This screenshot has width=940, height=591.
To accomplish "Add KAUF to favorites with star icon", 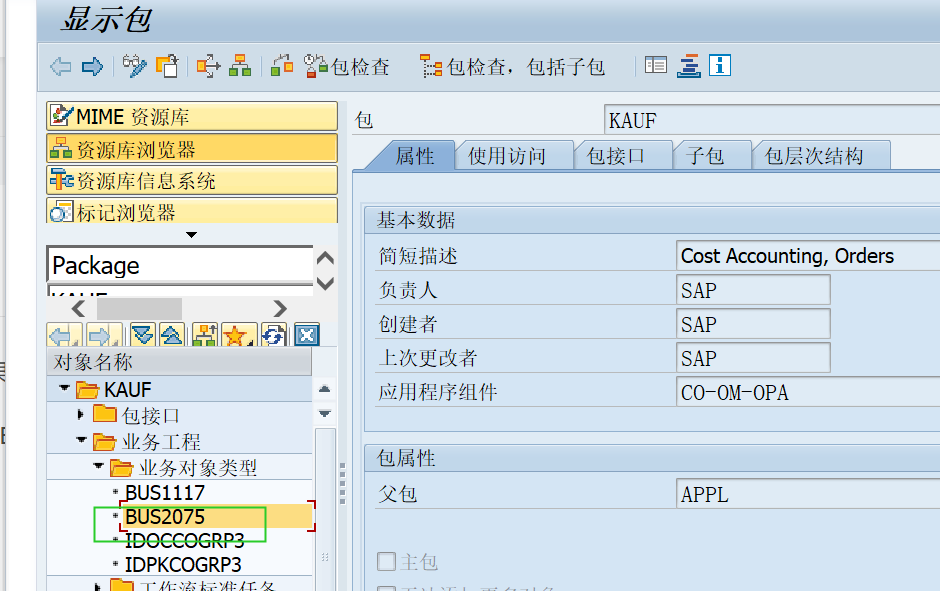I will coord(236,335).
